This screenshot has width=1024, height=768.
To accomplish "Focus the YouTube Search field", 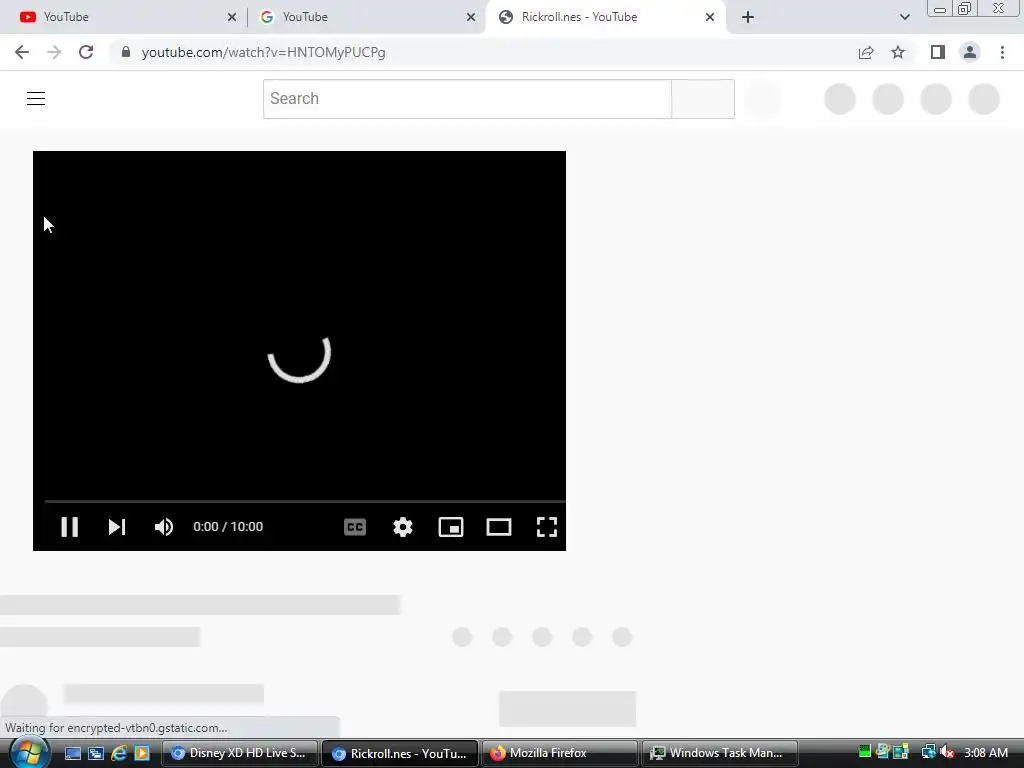I will [x=467, y=99].
